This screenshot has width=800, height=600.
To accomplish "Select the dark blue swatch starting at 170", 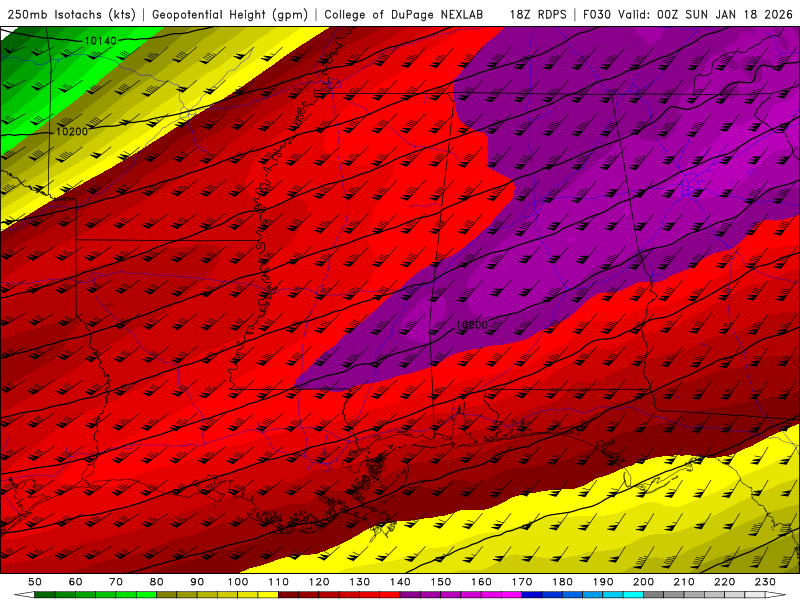I will click(532, 595).
